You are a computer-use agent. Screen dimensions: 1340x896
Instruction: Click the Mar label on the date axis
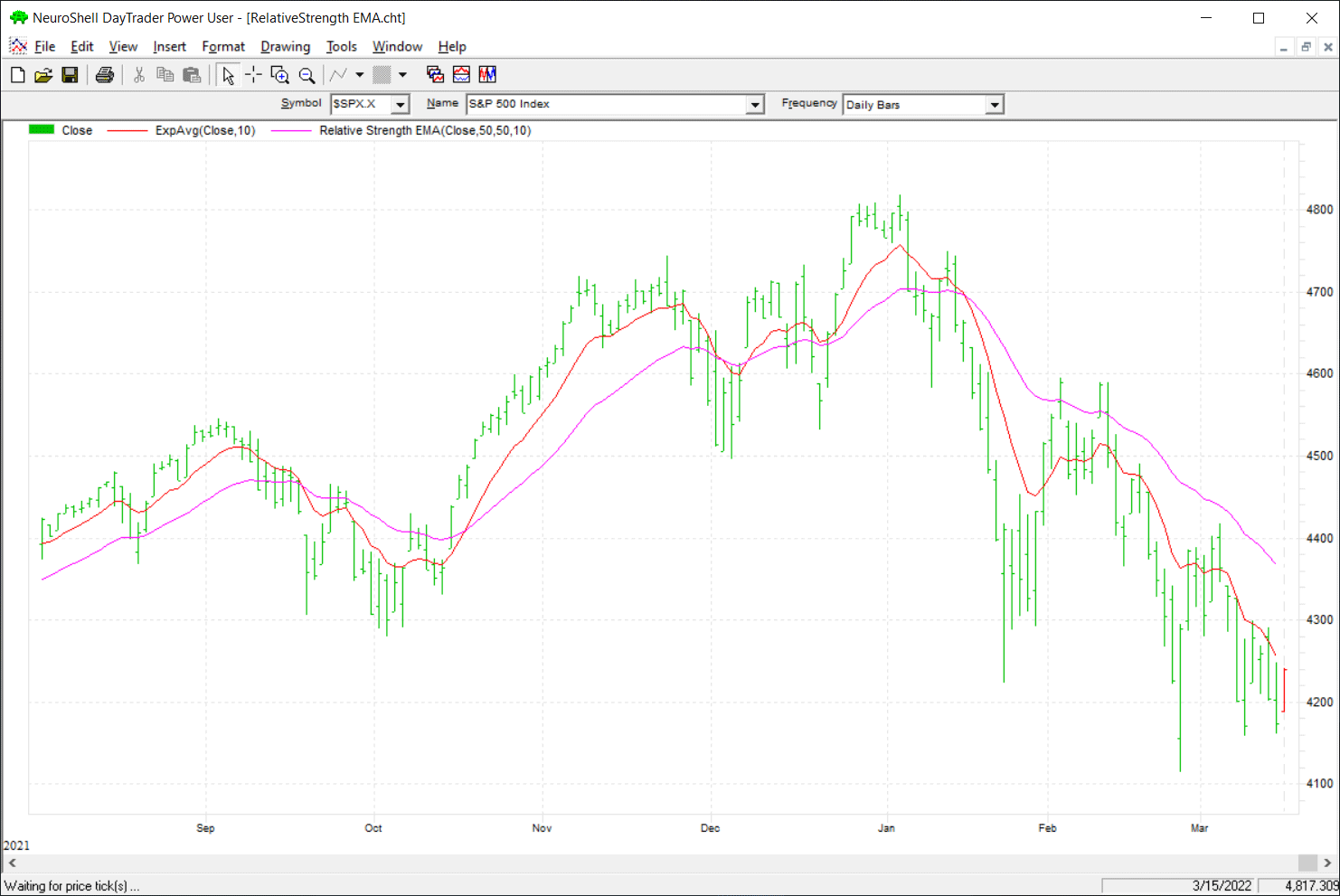[x=1199, y=828]
